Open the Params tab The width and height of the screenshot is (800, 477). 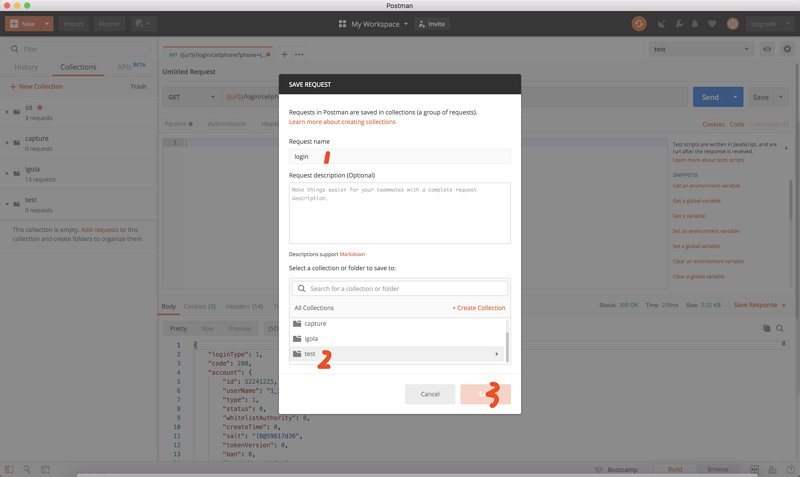178,124
